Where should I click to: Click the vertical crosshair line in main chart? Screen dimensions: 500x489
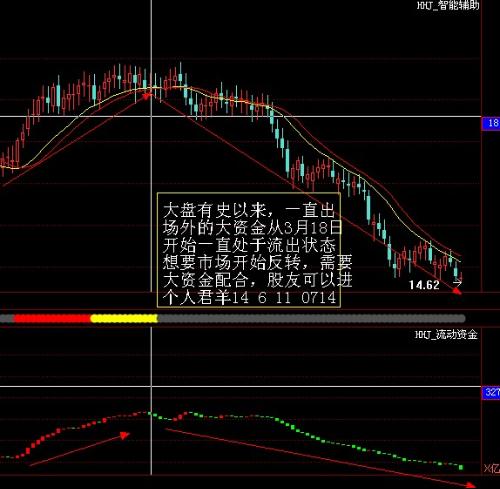(x=151, y=147)
